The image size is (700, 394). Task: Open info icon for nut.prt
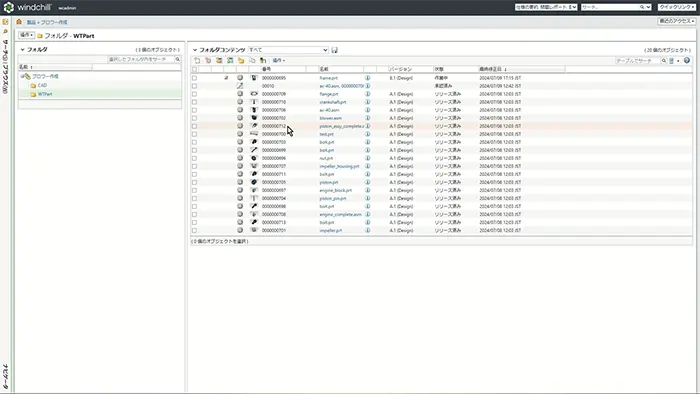point(367,158)
